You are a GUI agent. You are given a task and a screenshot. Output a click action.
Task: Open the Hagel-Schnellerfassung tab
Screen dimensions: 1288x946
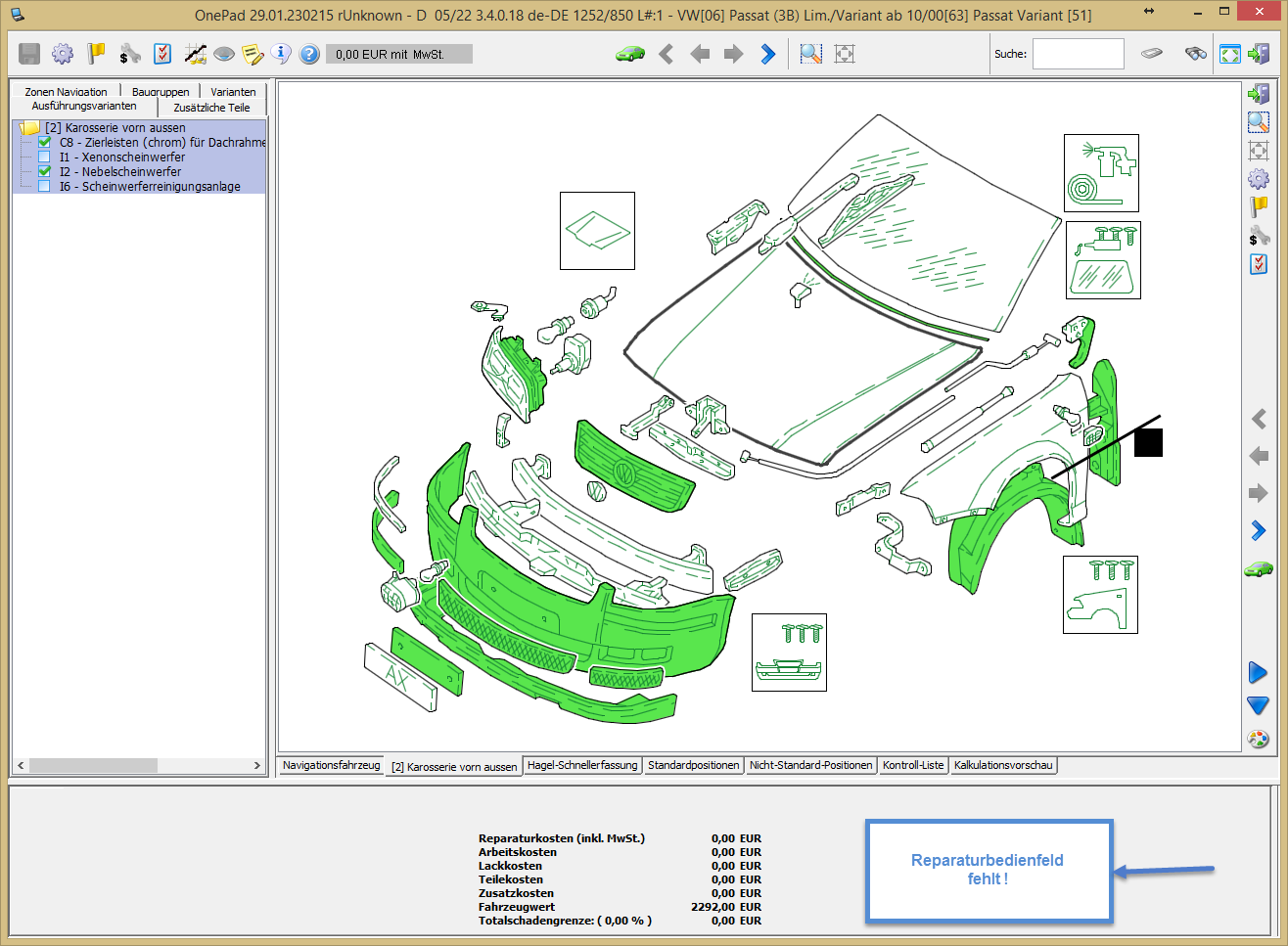point(582,765)
